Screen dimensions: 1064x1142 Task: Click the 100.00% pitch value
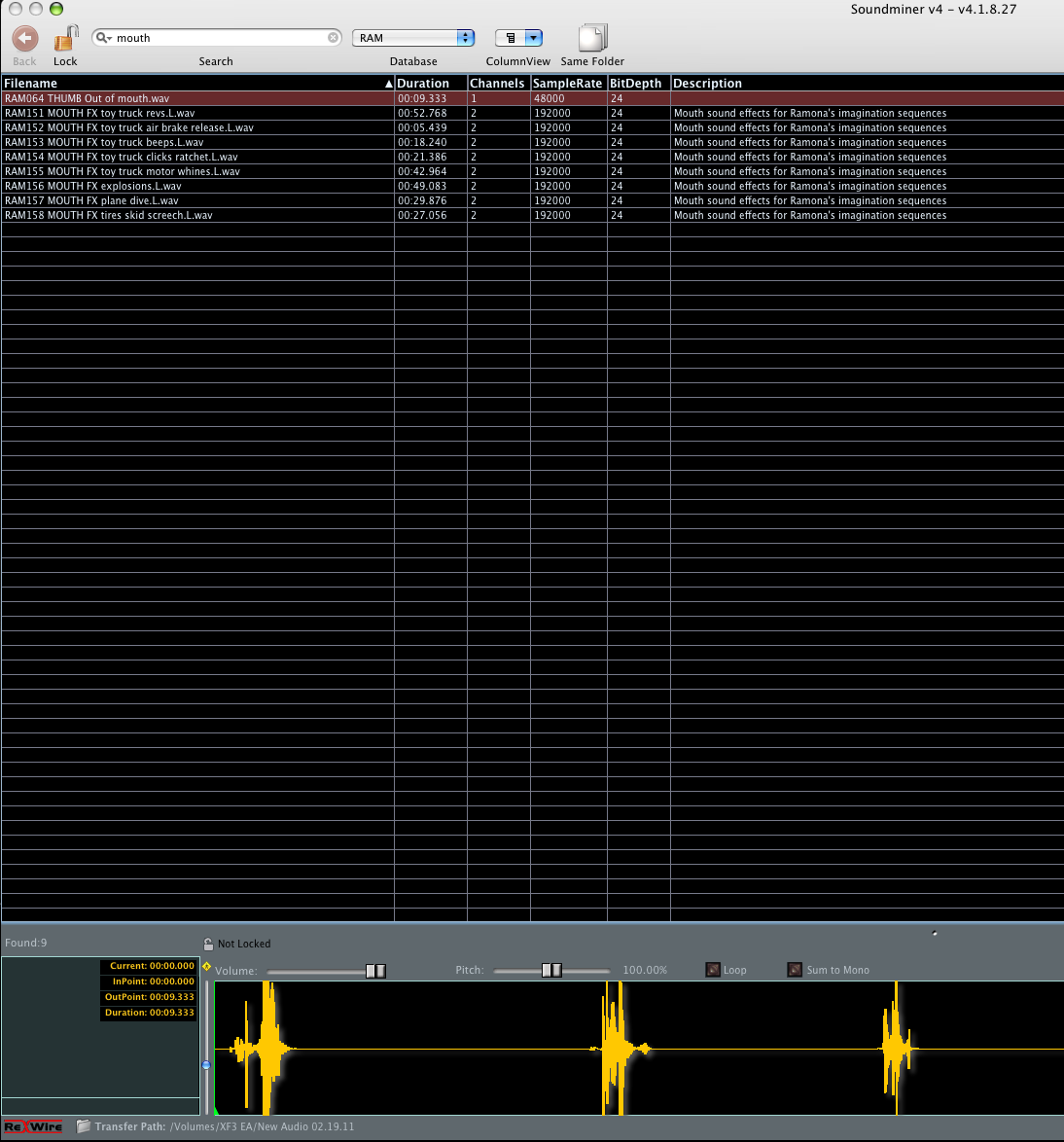(x=645, y=970)
